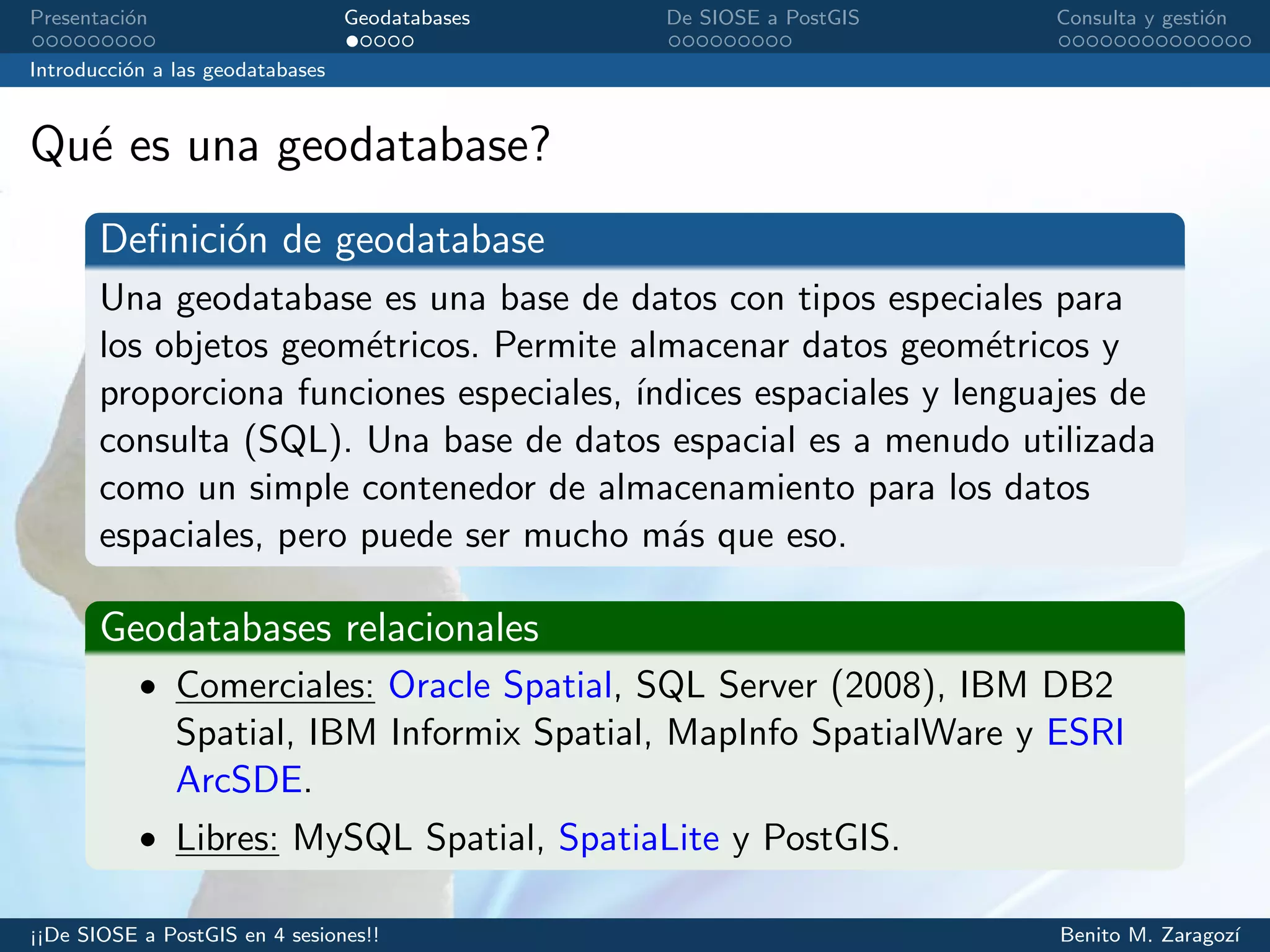Follow the Oracle Spatial link
Screen dimensions: 1270x952
coord(500,685)
